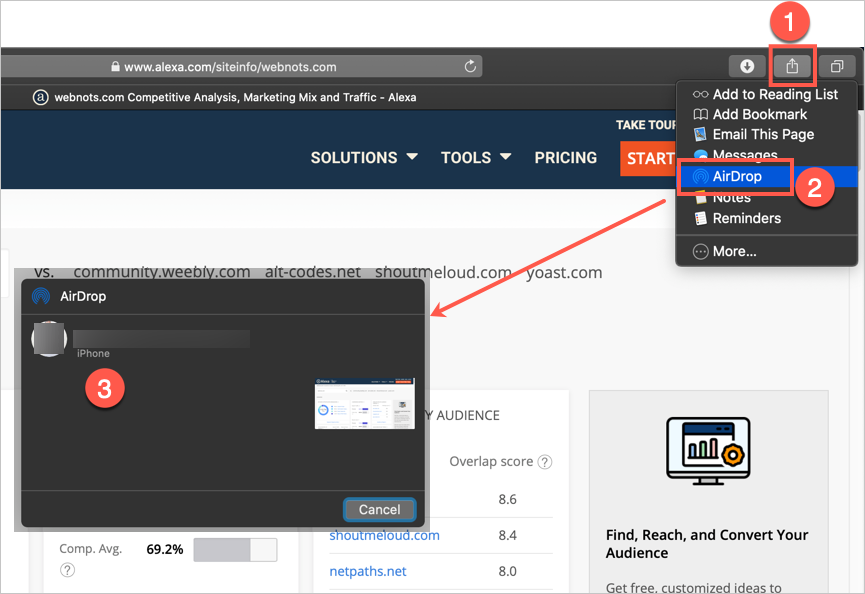Viewport: 865px width, 594px height.
Task: Click the Overlap score help icon
Action: (545, 462)
